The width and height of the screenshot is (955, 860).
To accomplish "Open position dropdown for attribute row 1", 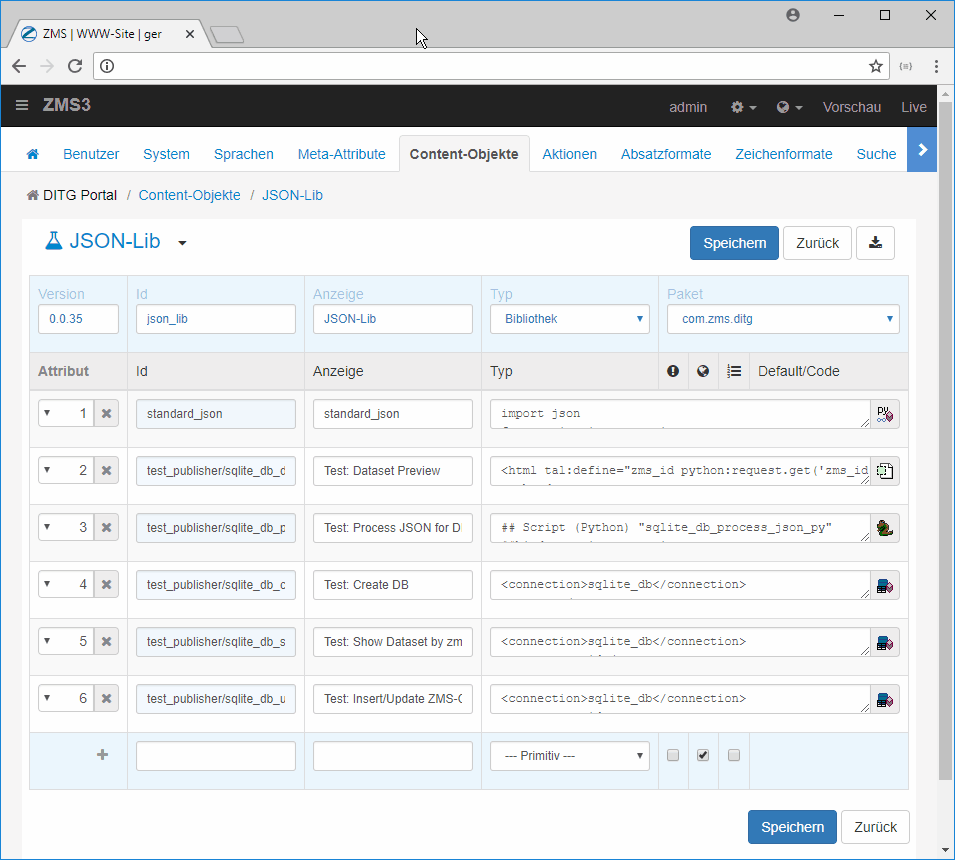I will coord(66,414).
